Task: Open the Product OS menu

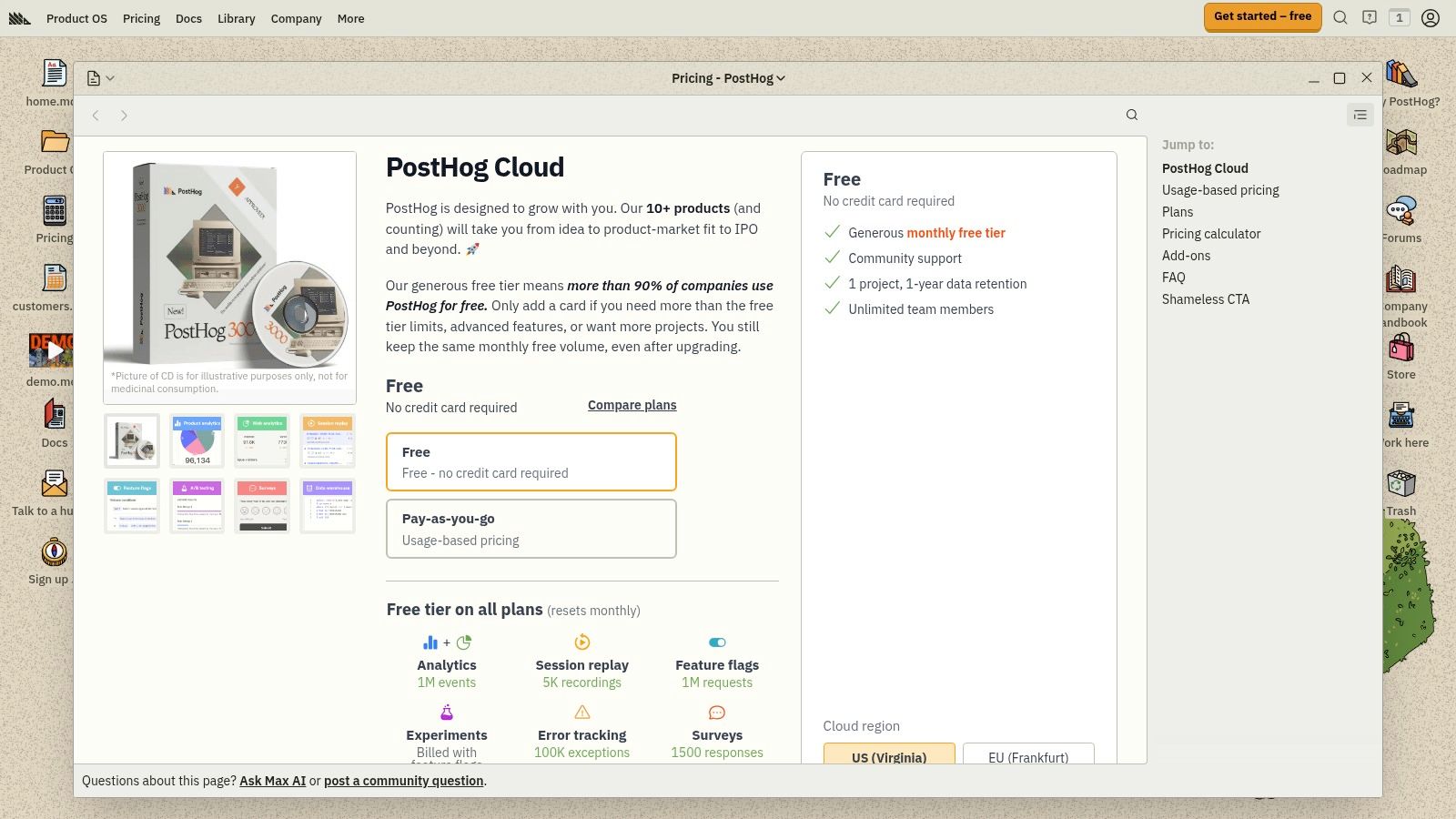Action: pos(76,18)
